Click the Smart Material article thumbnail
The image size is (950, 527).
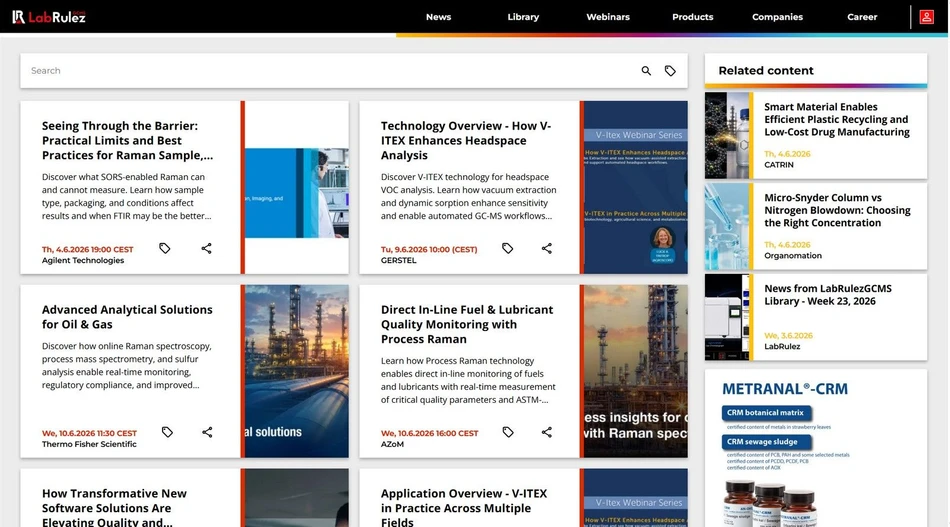coord(727,135)
